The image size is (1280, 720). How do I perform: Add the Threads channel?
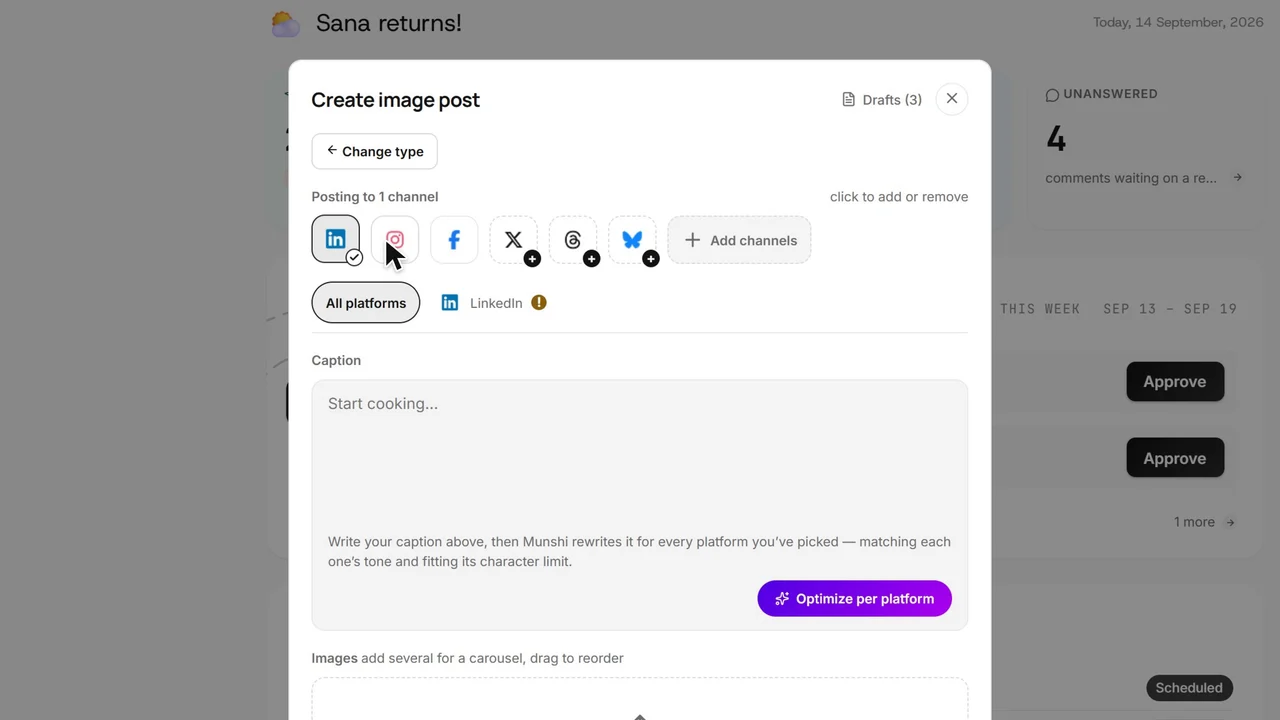pyautogui.click(x=573, y=240)
